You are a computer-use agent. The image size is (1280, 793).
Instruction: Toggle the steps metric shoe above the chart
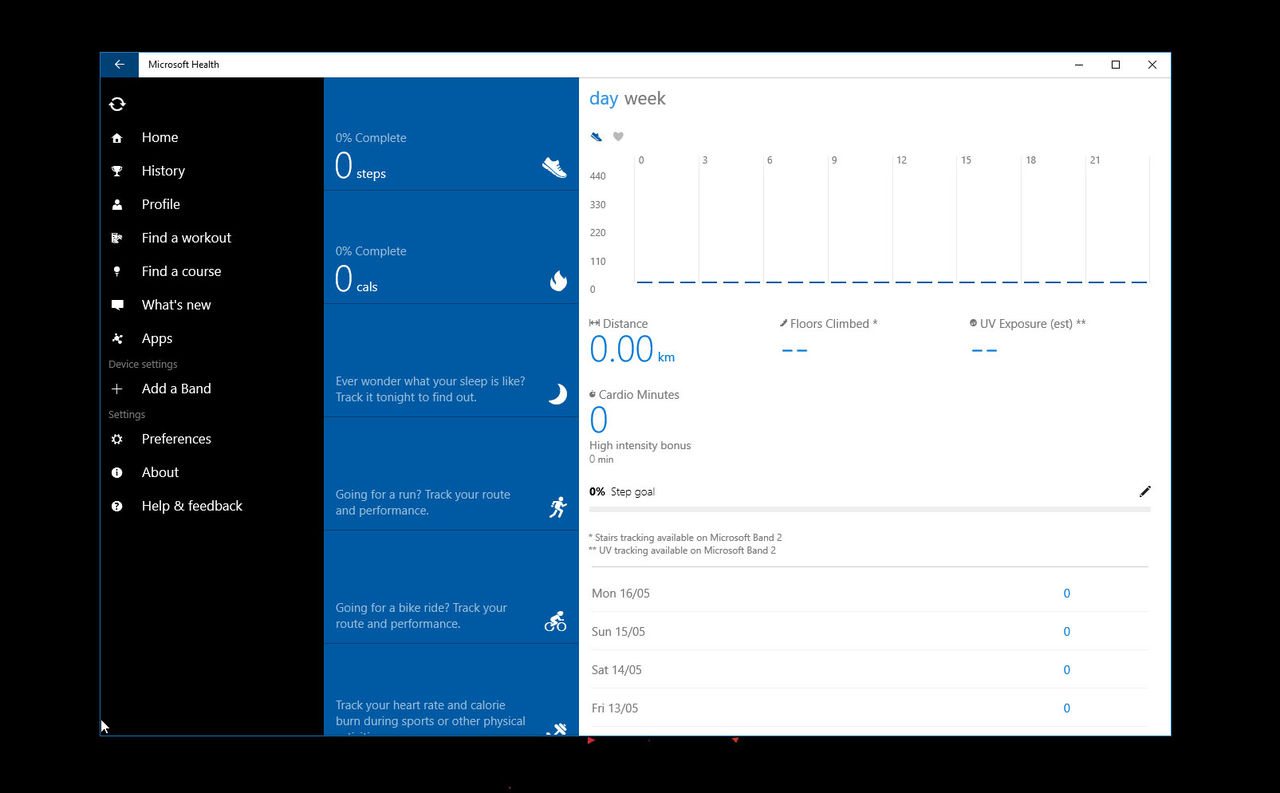click(596, 136)
